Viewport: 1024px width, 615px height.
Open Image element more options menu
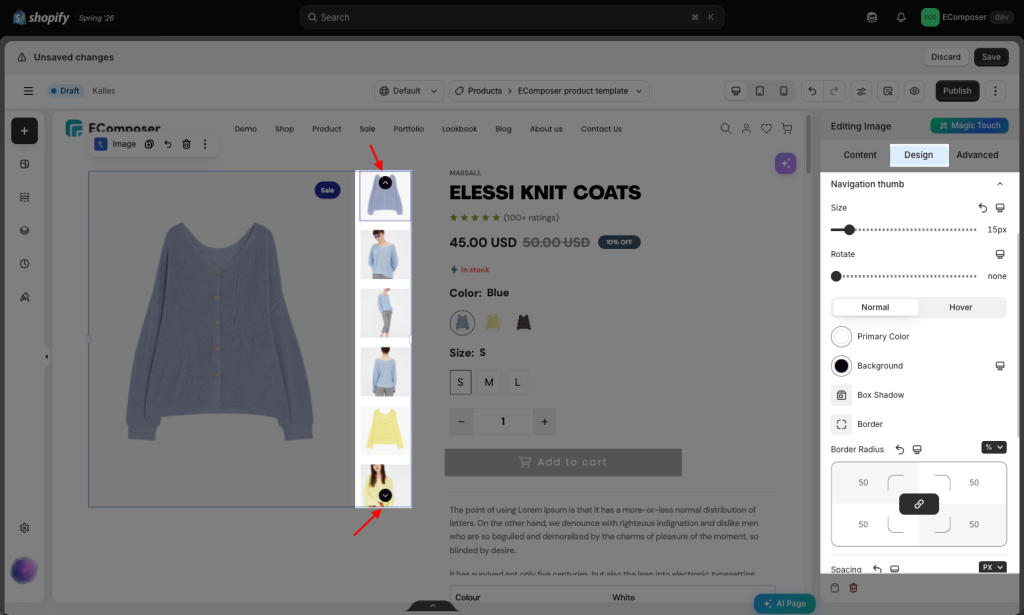[x=205, y=144]
